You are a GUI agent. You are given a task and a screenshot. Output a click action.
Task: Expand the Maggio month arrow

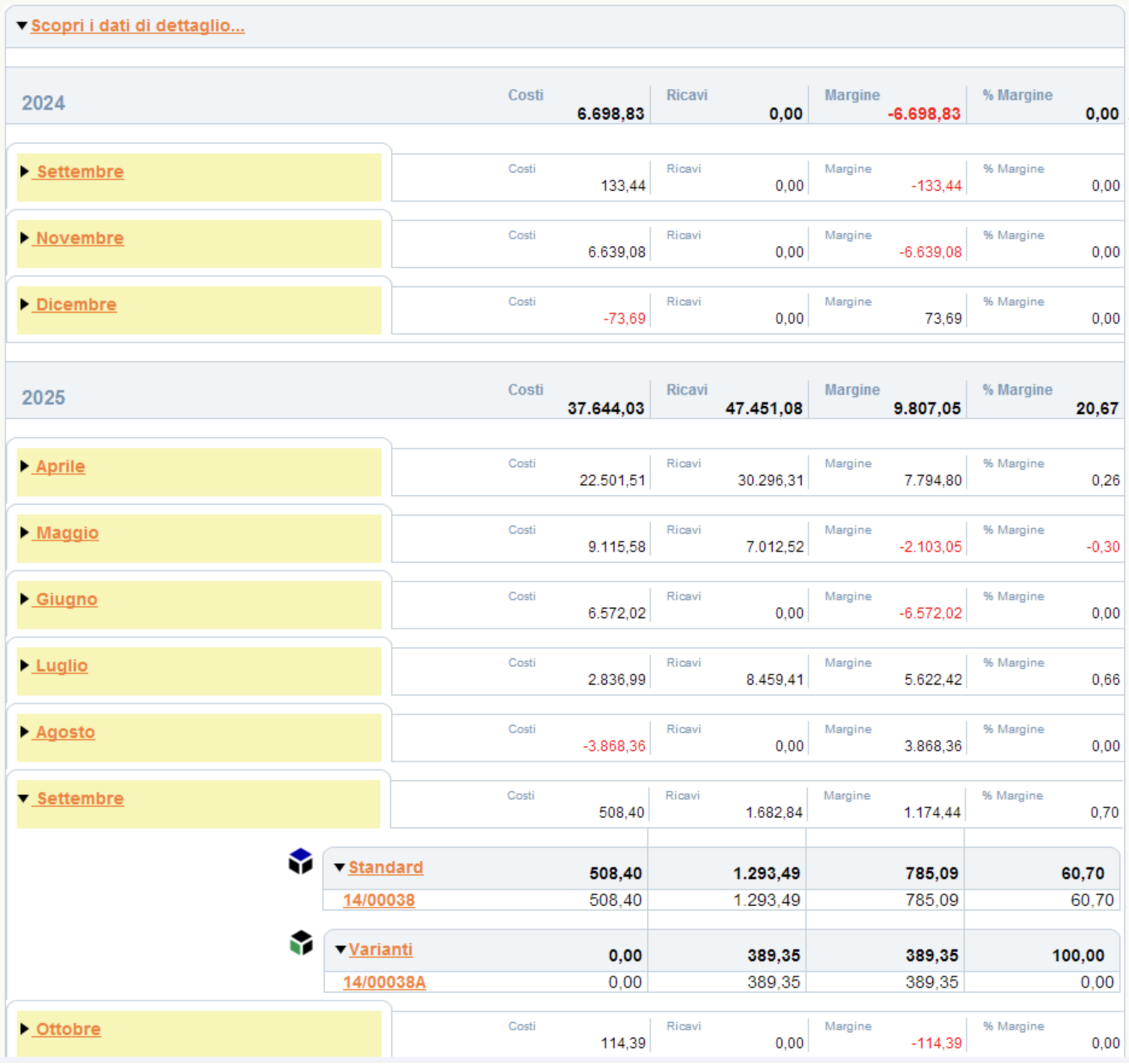pyautogui.click(x=24, y=533)
